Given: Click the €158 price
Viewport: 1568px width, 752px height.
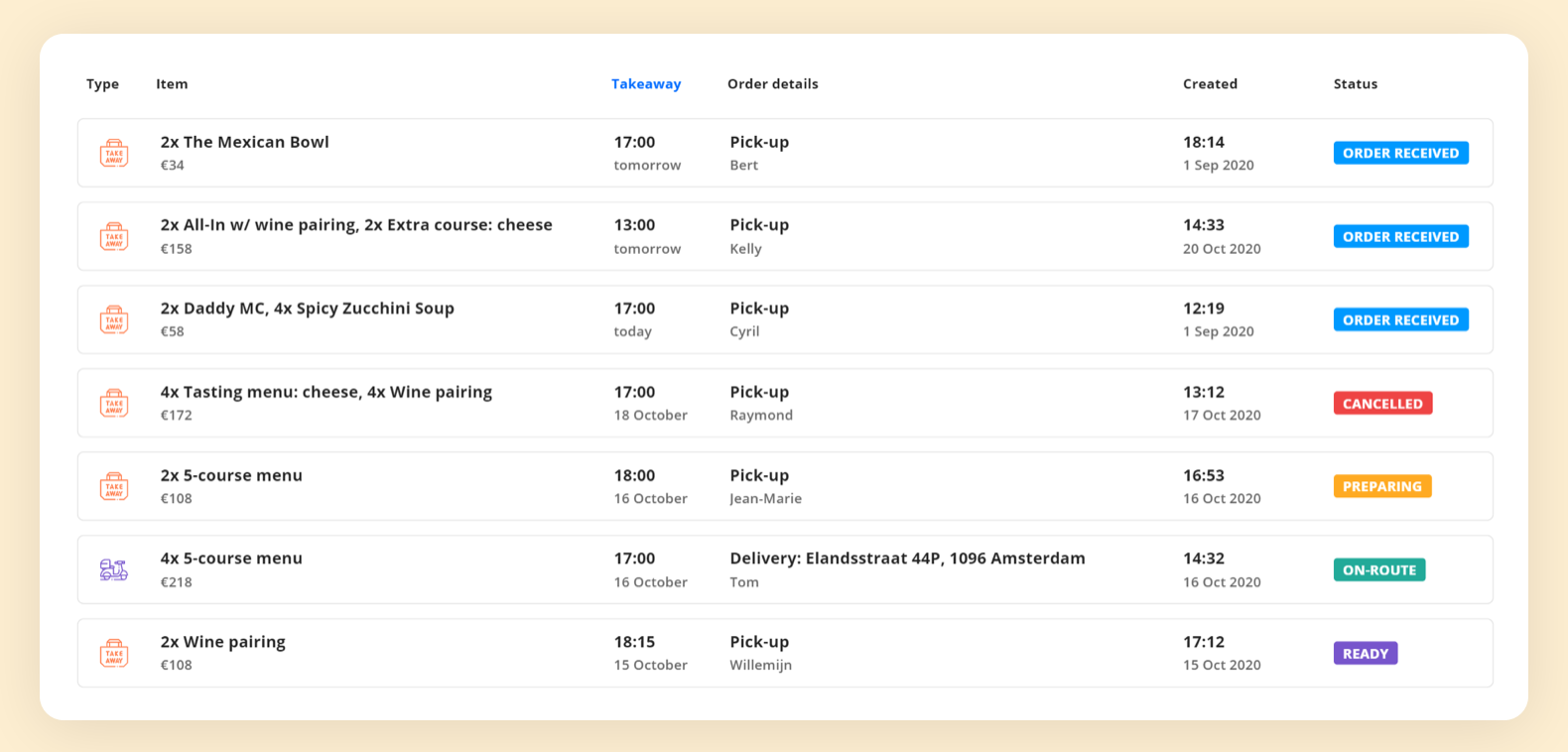Looking at the screenshot, I should tap(176, 249).
